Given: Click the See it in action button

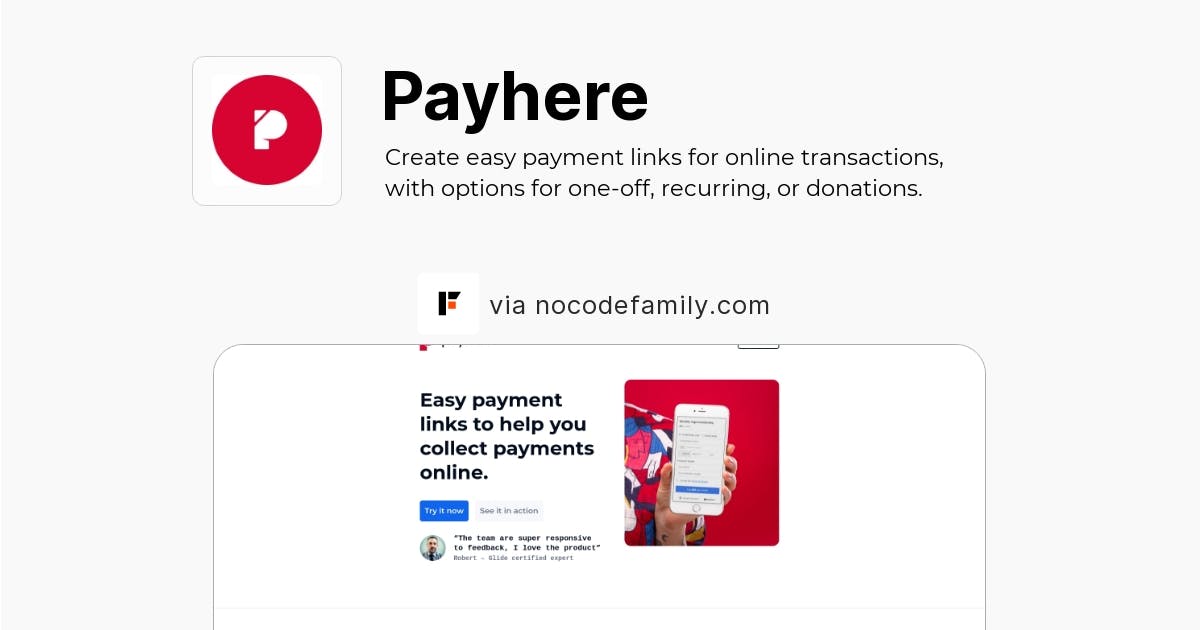Looking at the screenshot, I should [x=508, y=511].
